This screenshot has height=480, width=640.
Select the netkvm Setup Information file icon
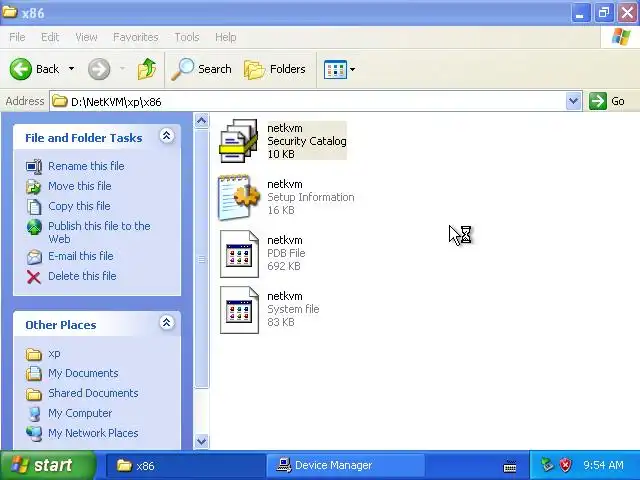coord(239,197)
